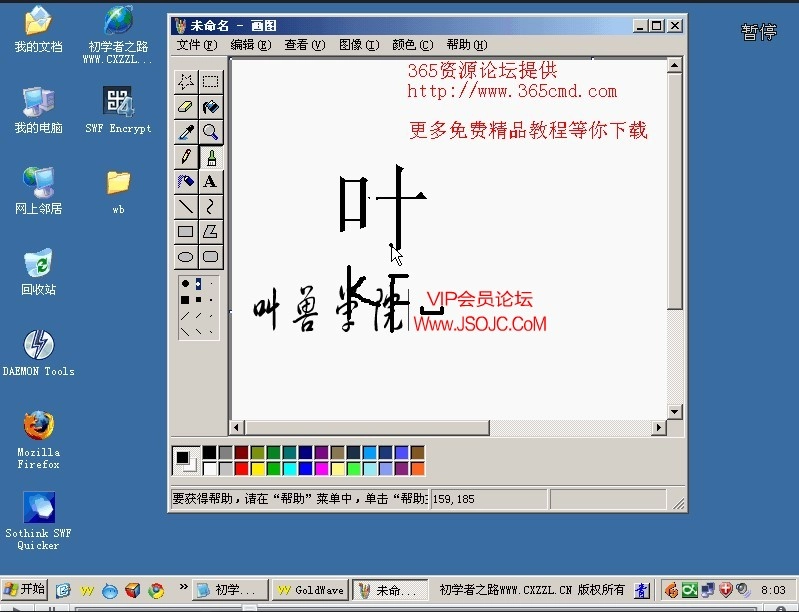Open the 回收站 recycle bin icon
The image size is (799, 612).
[38, 272]
